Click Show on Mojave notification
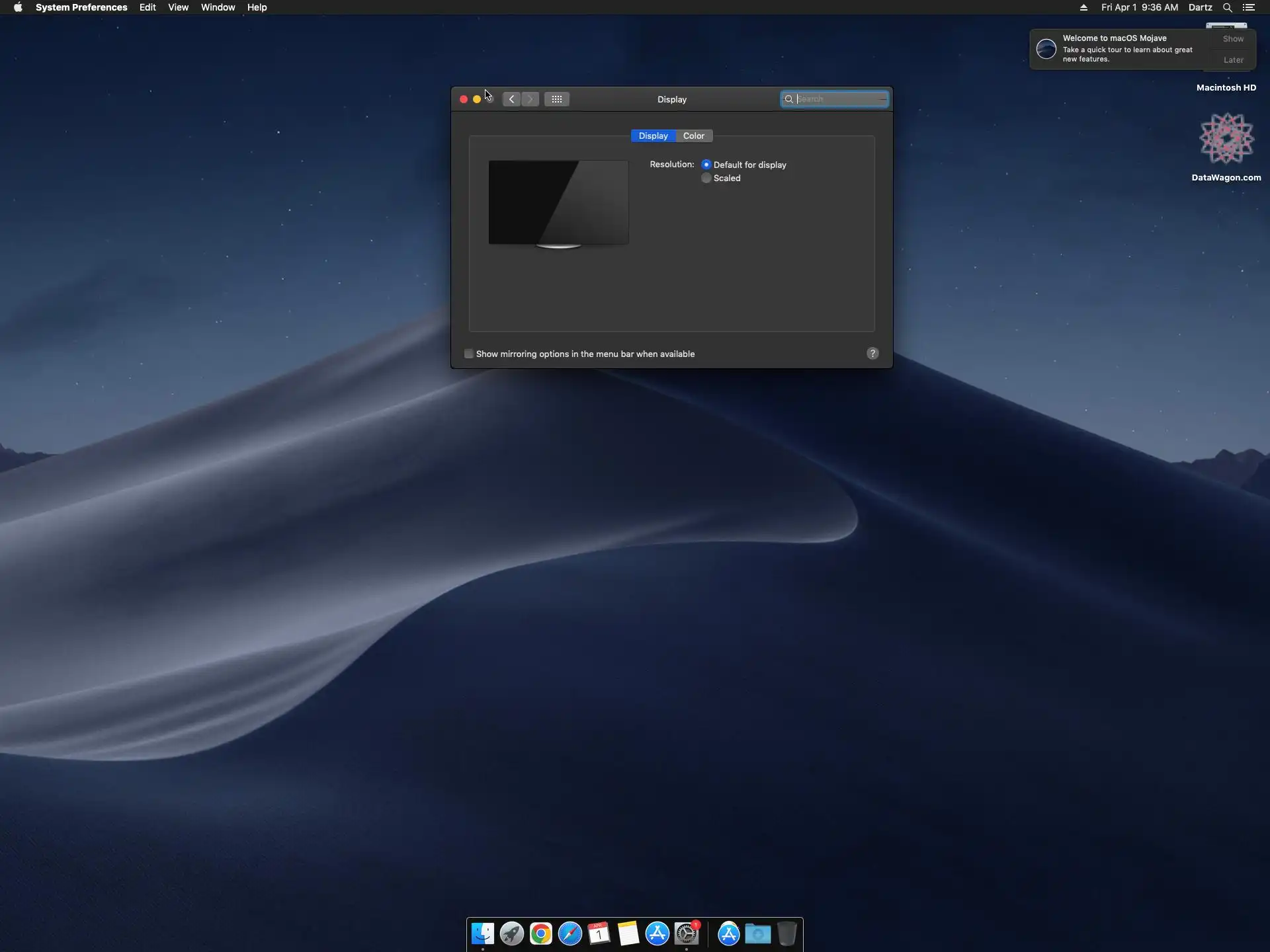1270x952 pixels. point(1233,39)
